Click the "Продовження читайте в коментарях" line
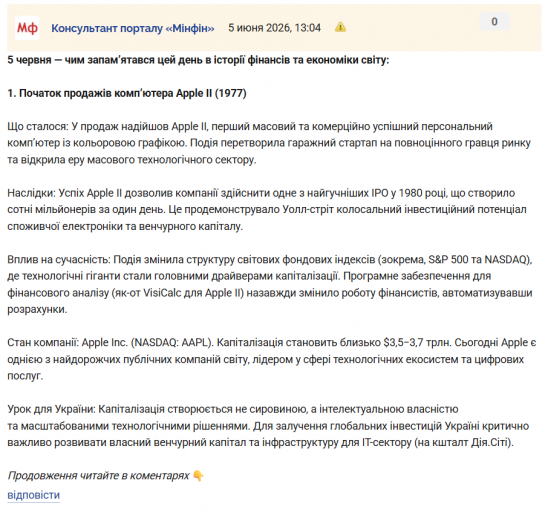Image resolution: width=548 pixels, height=512 pixels. click(x=98, y=476)
